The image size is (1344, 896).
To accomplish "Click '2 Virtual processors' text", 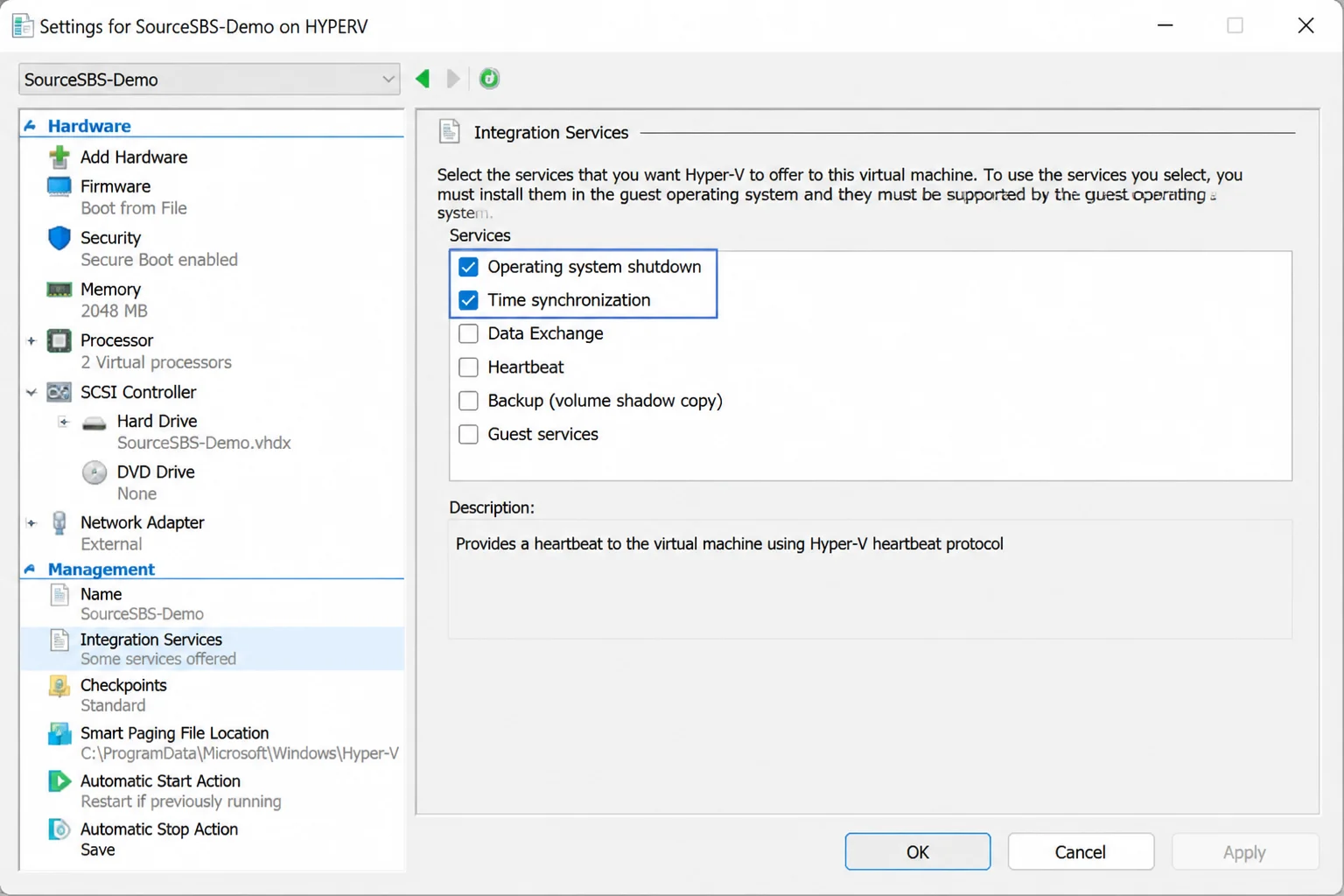I will (157, 362).
